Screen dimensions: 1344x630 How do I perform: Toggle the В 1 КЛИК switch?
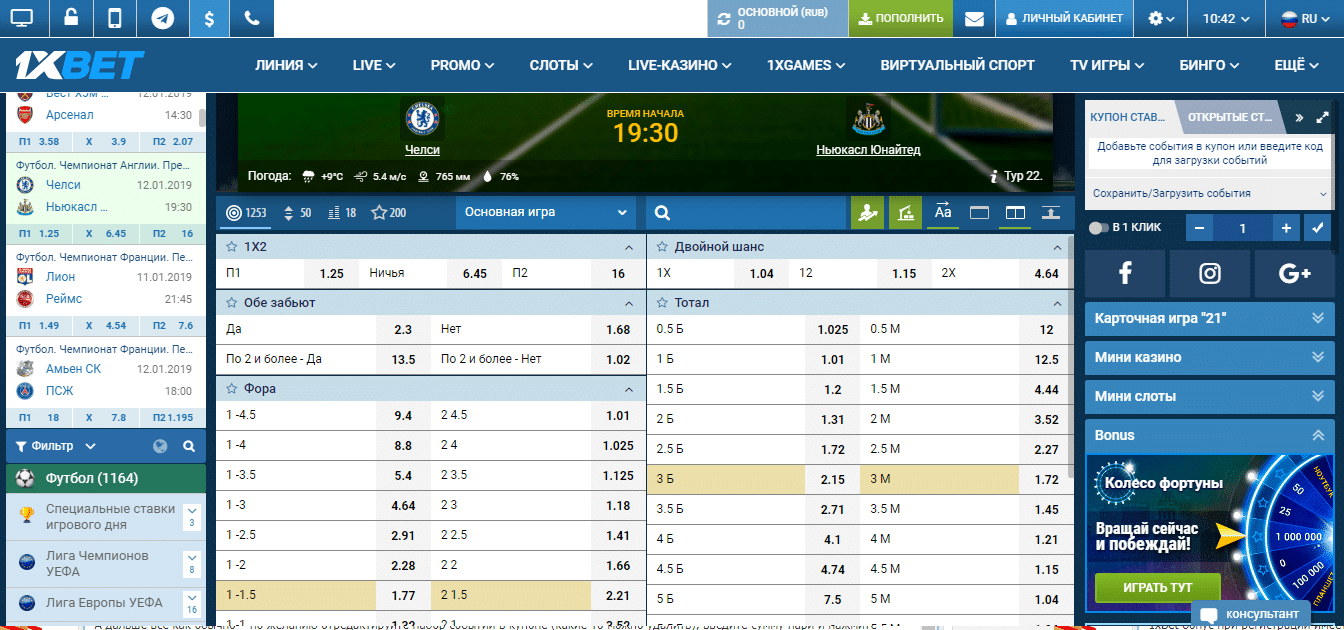click(x=1099, y=228)
